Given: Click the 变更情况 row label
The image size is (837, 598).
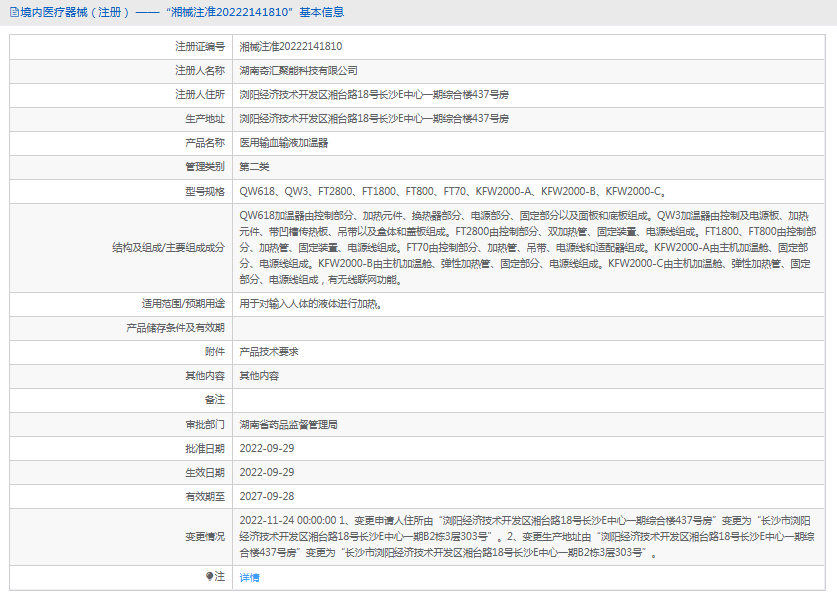Looking at the screenshot, I should point(205,537).
